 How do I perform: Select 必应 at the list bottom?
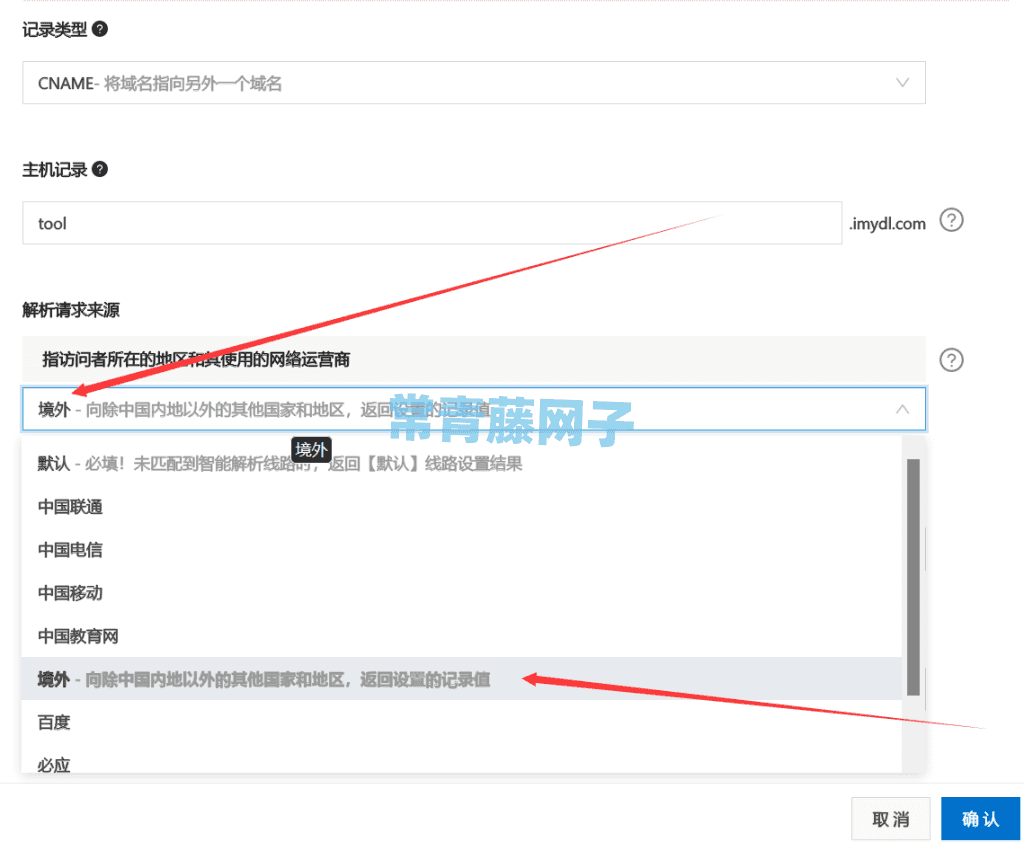(52, 763)
